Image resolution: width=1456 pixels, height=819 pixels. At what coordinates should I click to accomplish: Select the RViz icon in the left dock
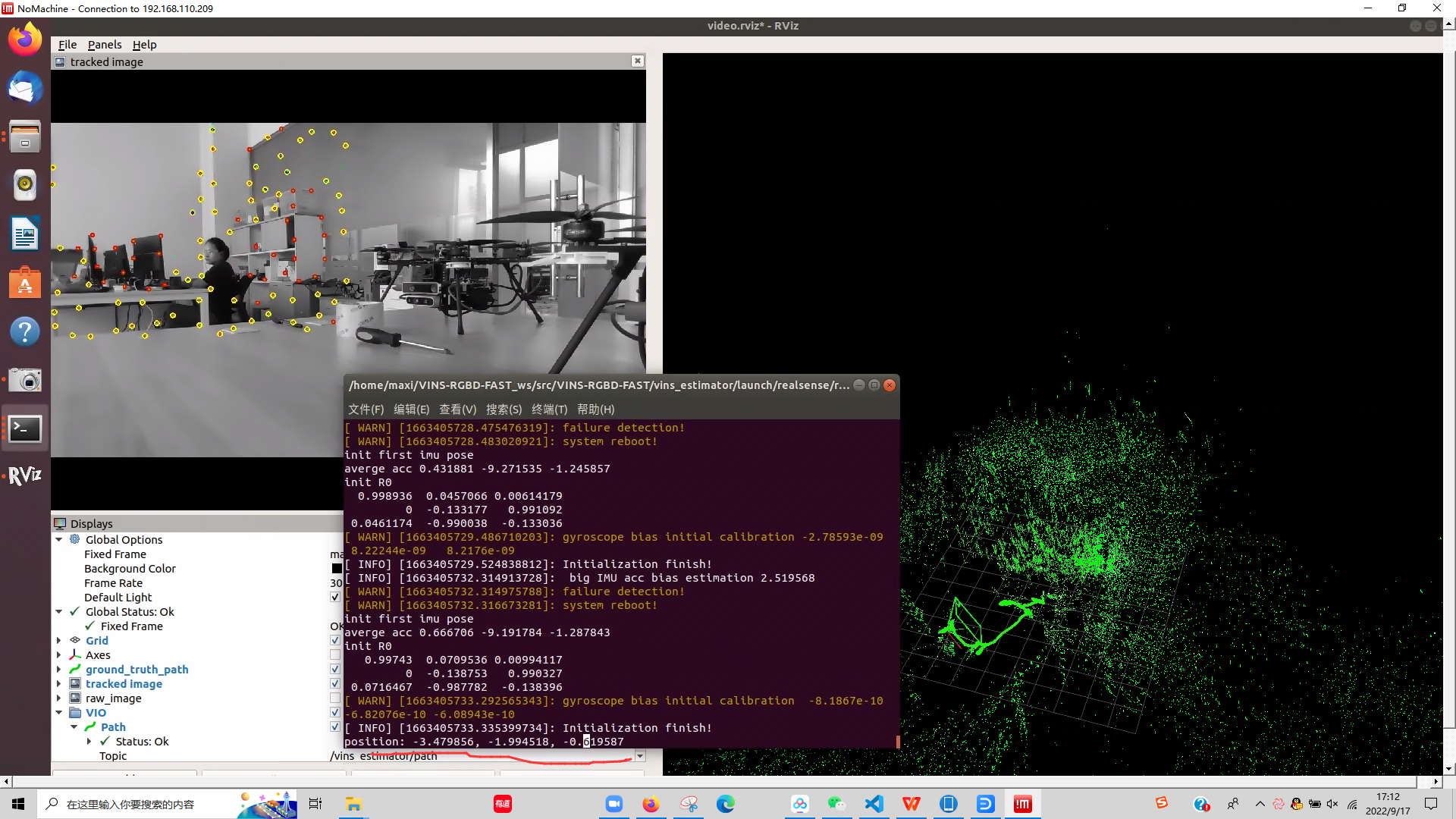(x=25, y=474)
